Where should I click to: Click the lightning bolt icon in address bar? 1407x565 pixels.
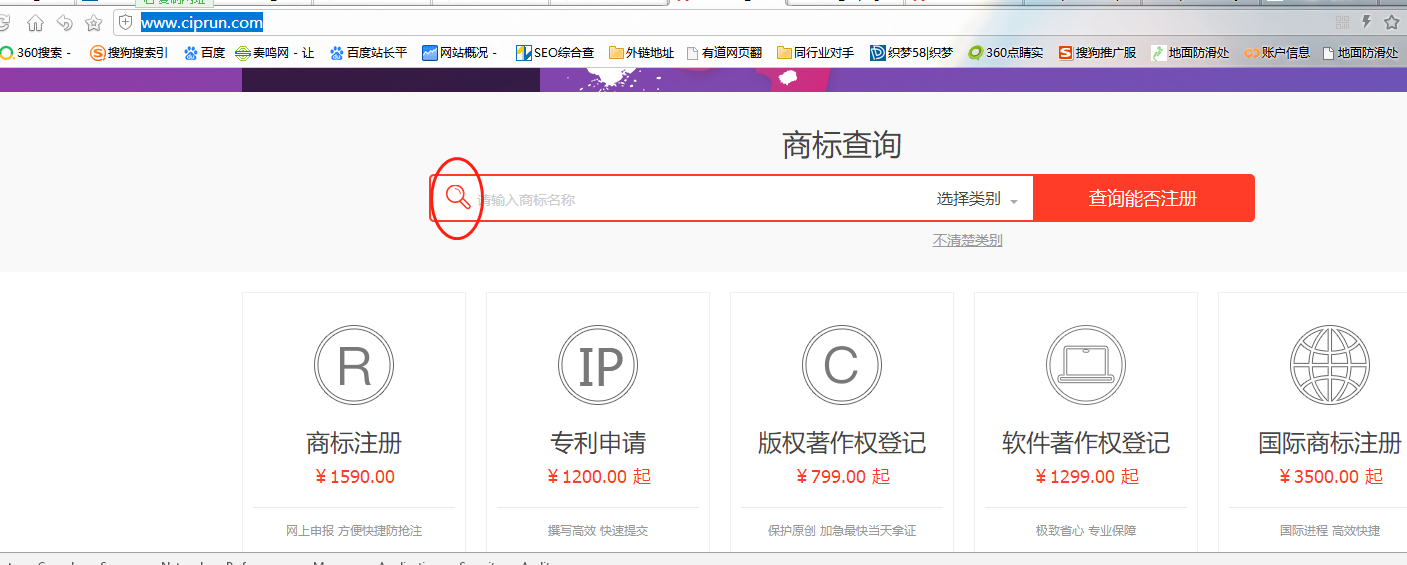(1366, 22)
